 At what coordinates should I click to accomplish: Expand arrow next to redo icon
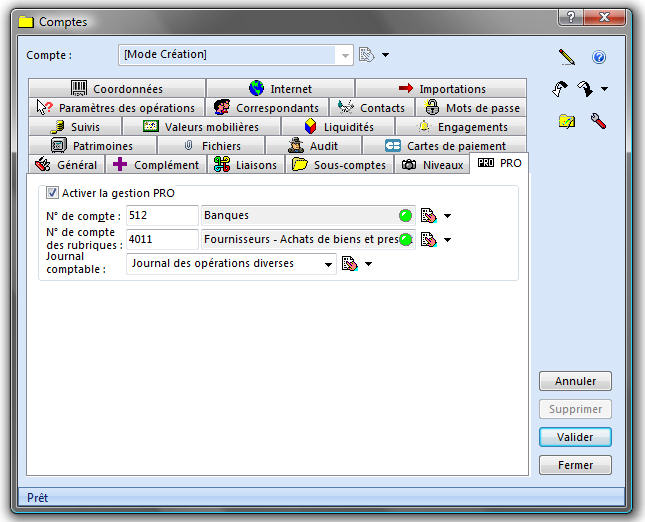tap(605, 90)
